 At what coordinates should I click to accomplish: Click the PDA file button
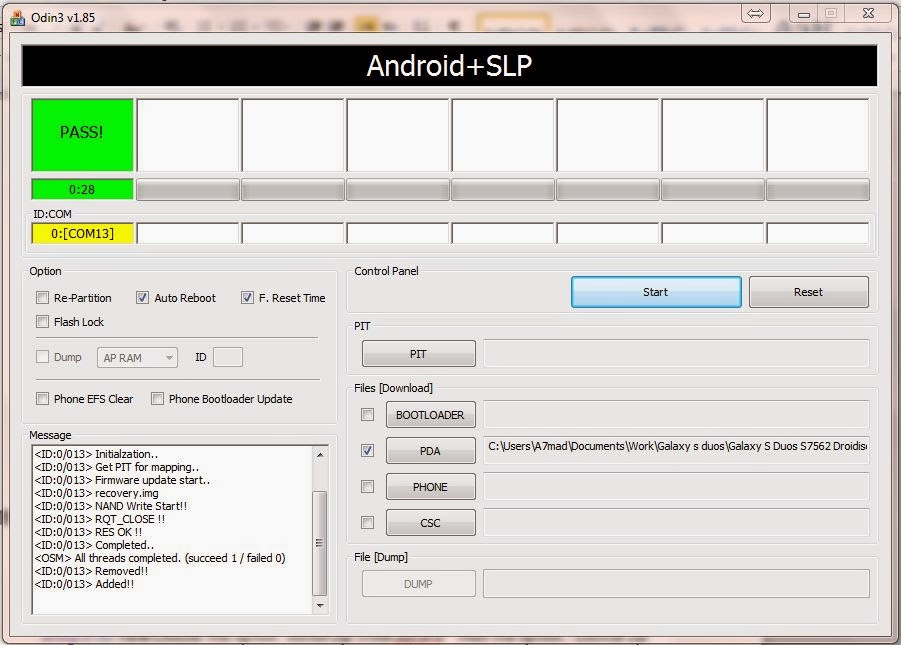pos(430,451)
